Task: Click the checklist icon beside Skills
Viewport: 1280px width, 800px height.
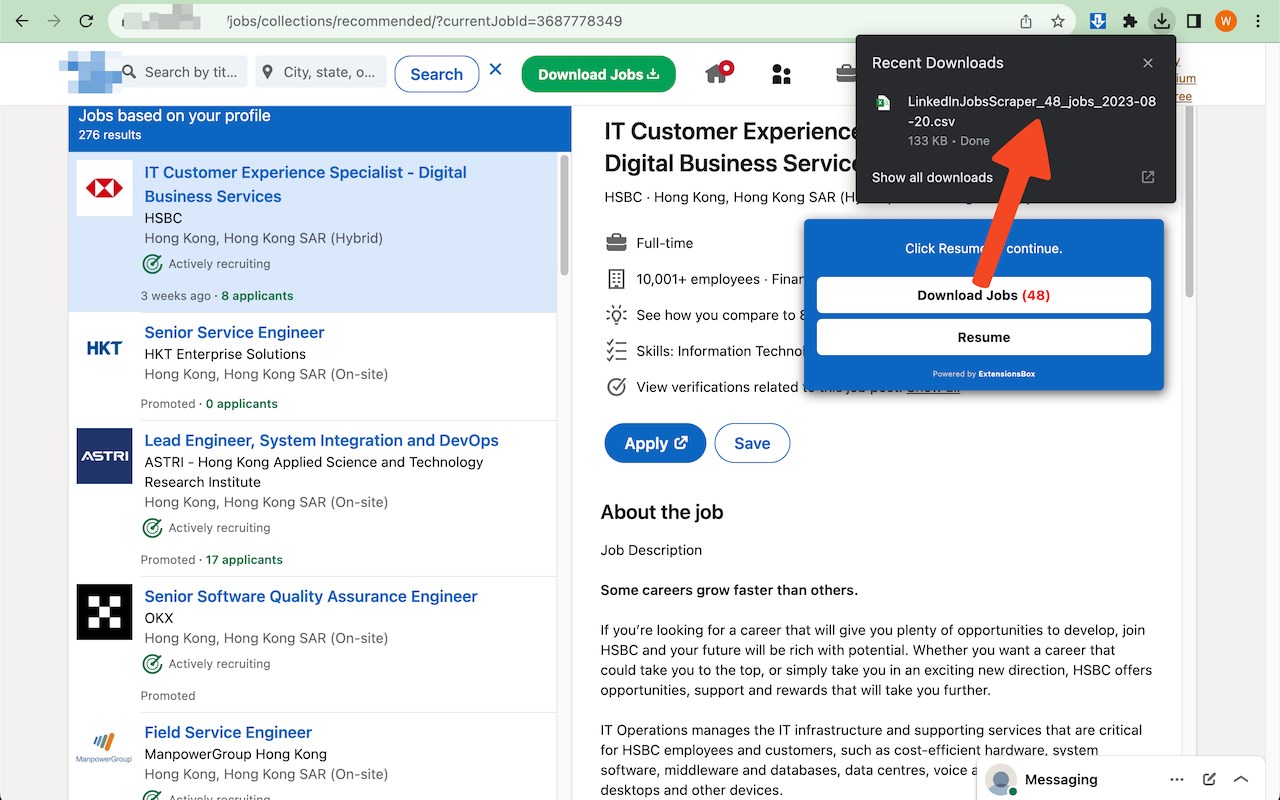Action: [616, 351]
